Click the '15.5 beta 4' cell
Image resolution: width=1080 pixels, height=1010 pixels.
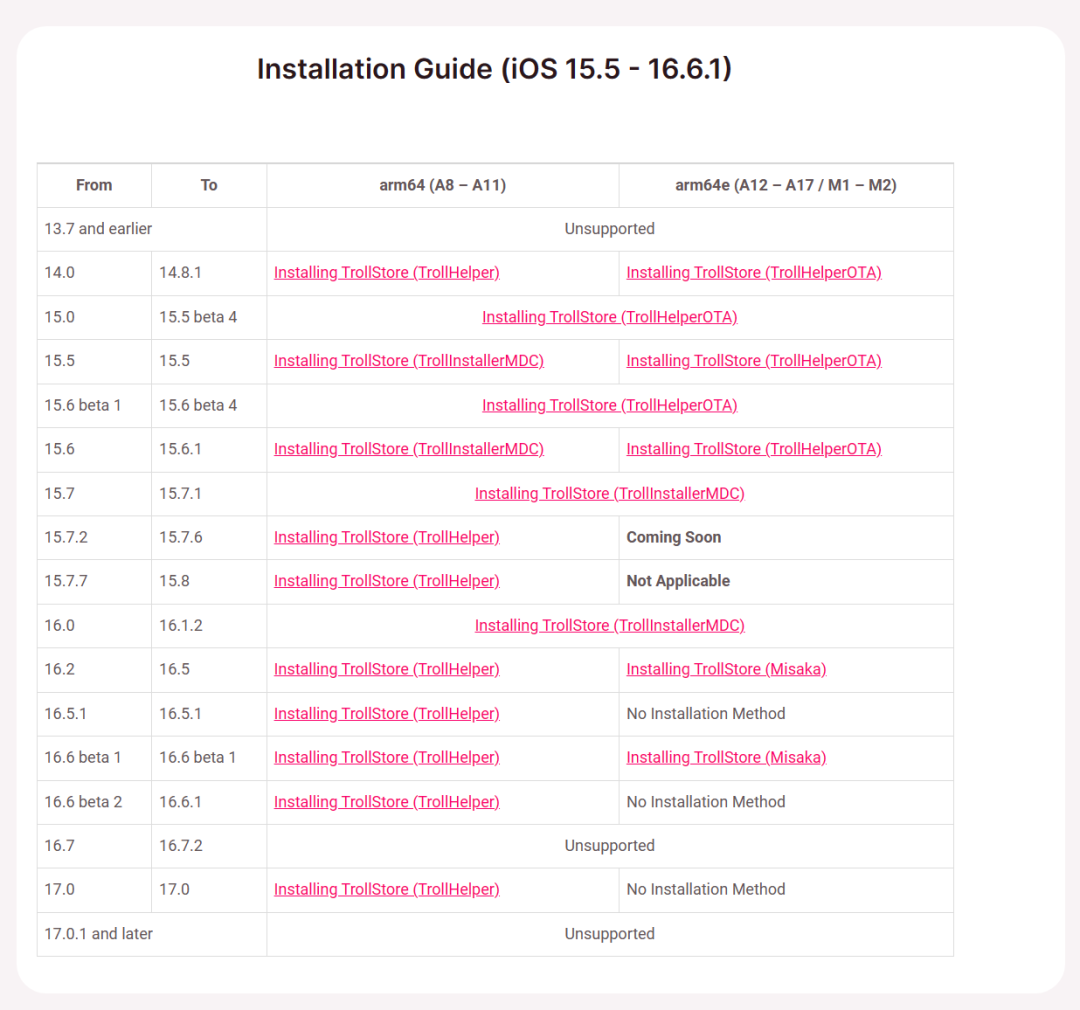209,317
